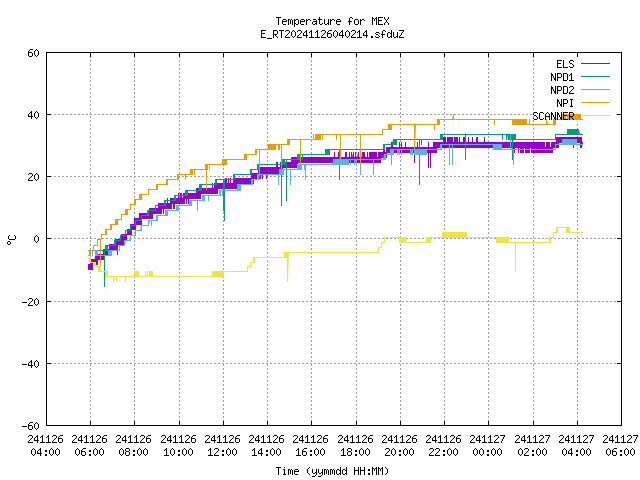640x480 pixels.
Task: Click the x-axis tick 241126 14:00
Action: click(x=267, y=446)
